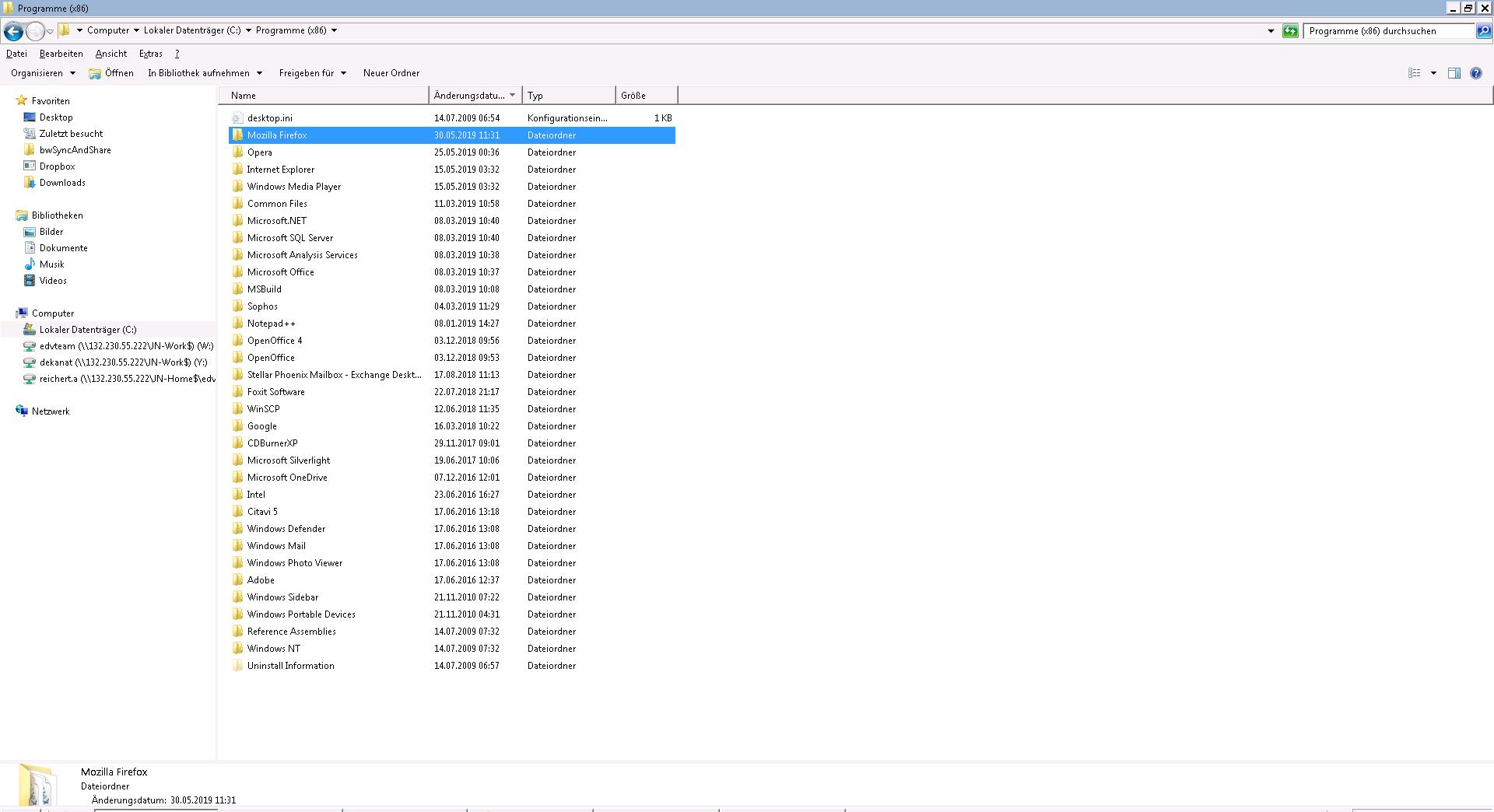Click the Netzwerk icon in sidebar
The width and height of the screenshot is (1494, 812).
[x=22, y=411]
